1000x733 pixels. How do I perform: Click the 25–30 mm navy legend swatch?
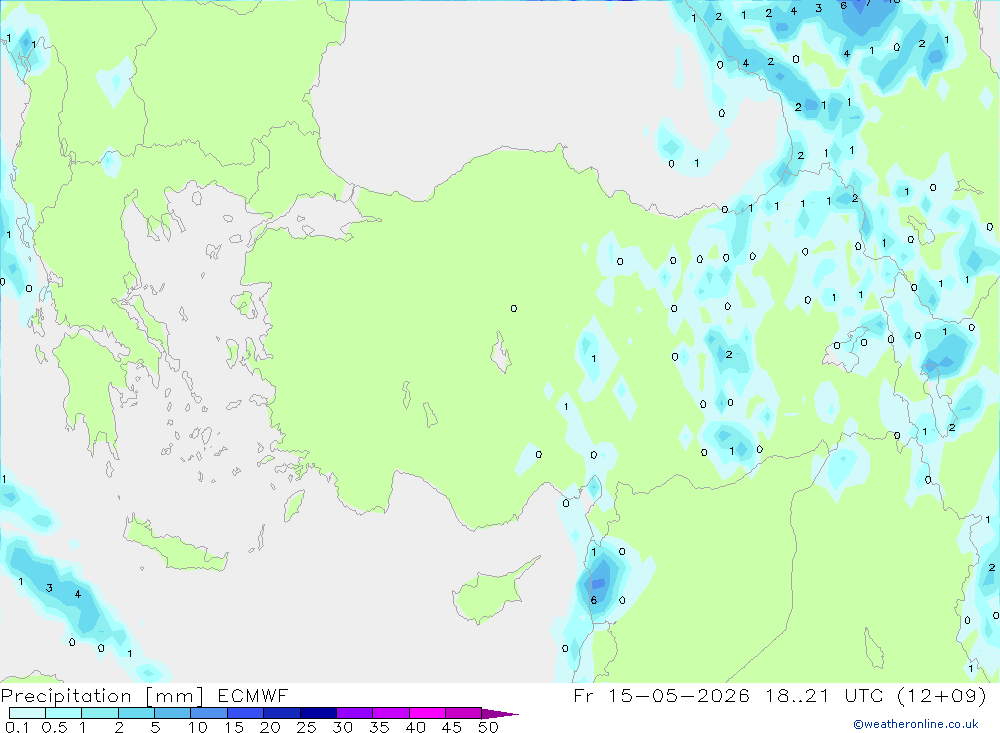318,713
